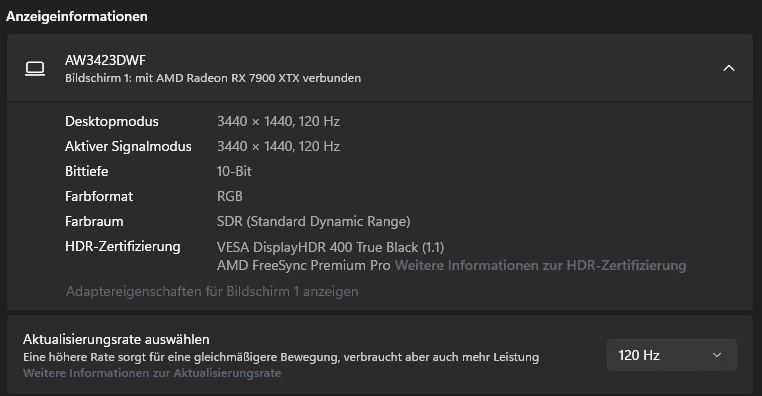Click the Farbraum row label
The height and width of the screenshot is (396, 762).
[x=94, y=222]
